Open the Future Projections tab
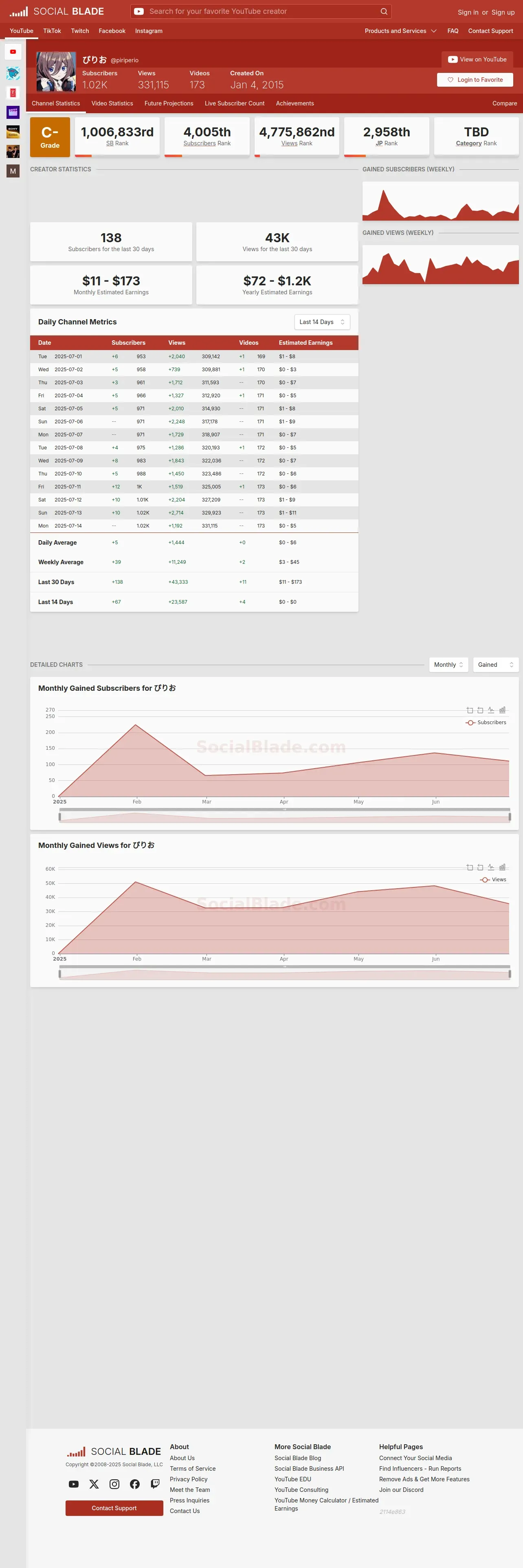This screenshot has height=1568, width=523. pos(169,103)
